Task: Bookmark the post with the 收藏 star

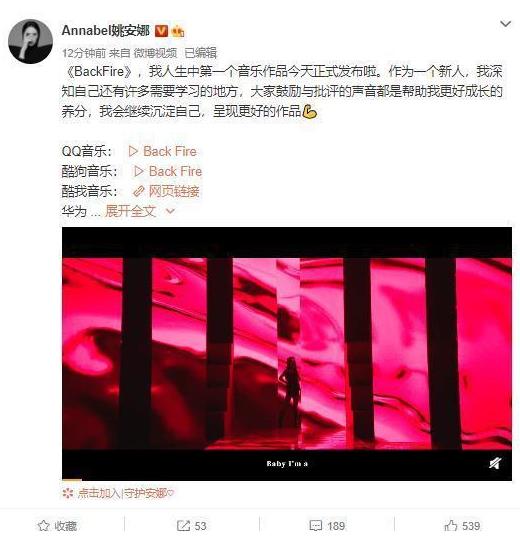Action: click(57, 526)
